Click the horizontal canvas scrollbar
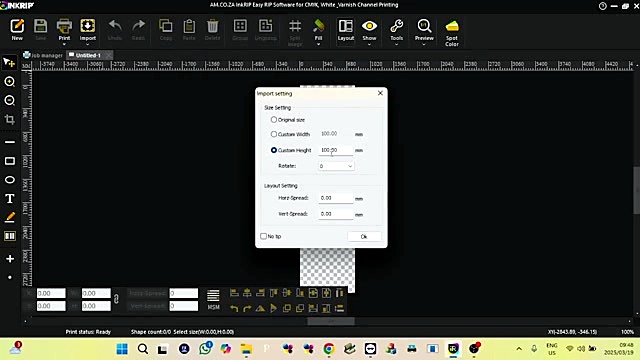 331,322
